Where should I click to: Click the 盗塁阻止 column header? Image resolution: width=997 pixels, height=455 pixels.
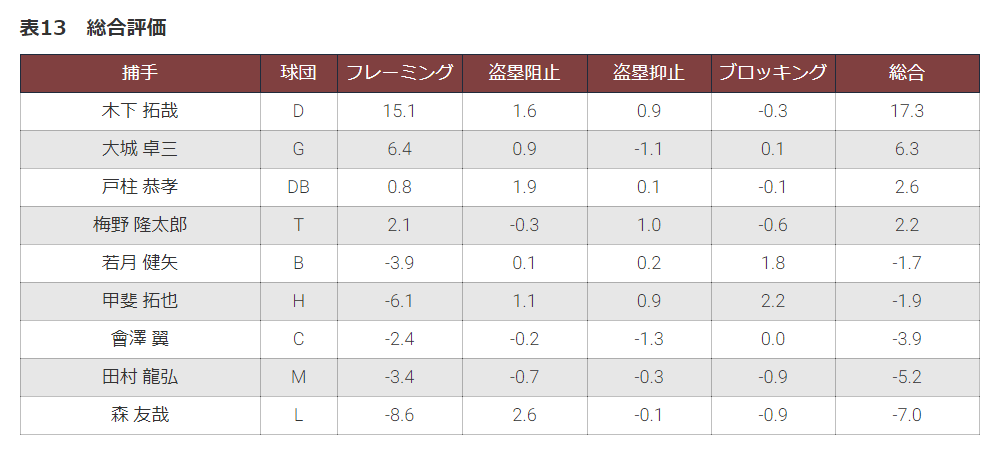[525, 73]
